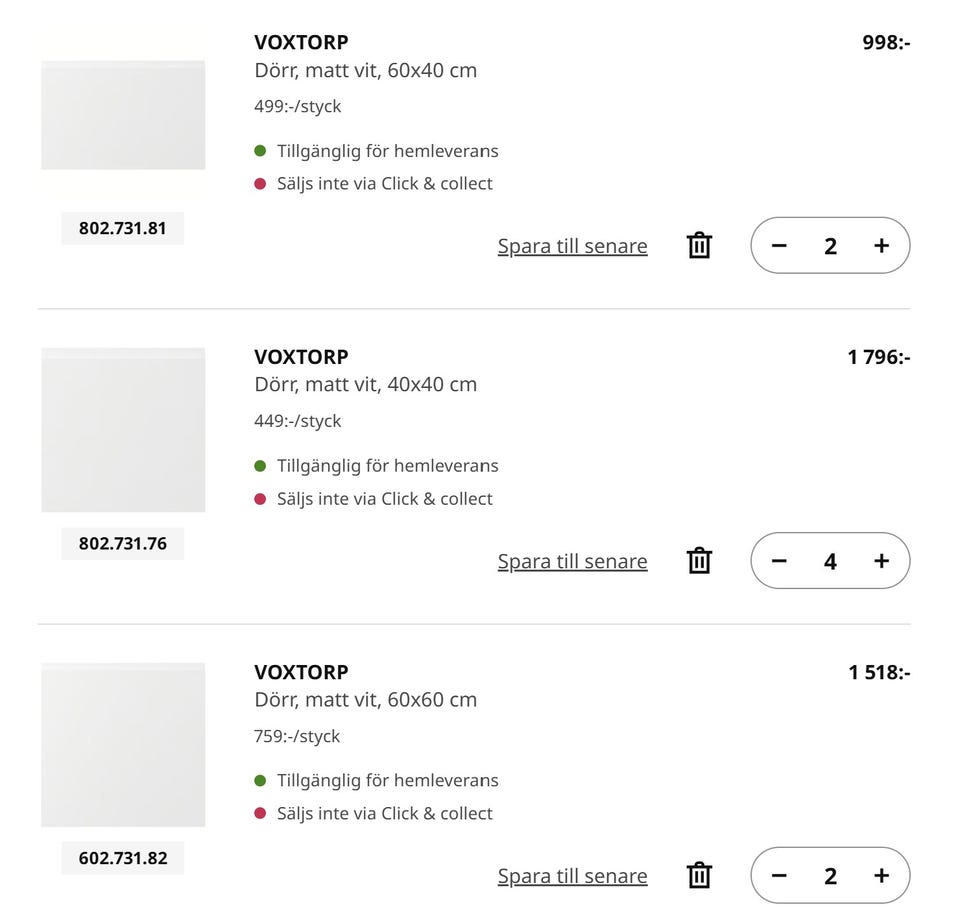Viewport: 960px width, 907px height.
Task: Trash the 60x60 cm VOXTORP door
Action: coord(699,875)
